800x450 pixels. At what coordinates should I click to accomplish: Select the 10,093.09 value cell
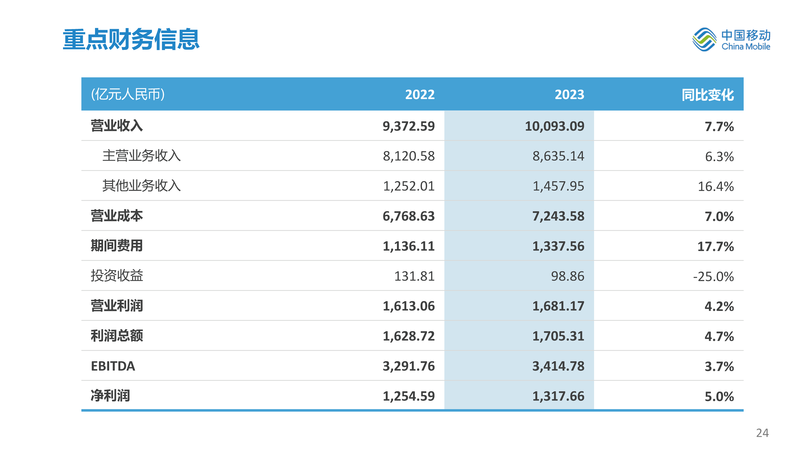click(553, 126)
